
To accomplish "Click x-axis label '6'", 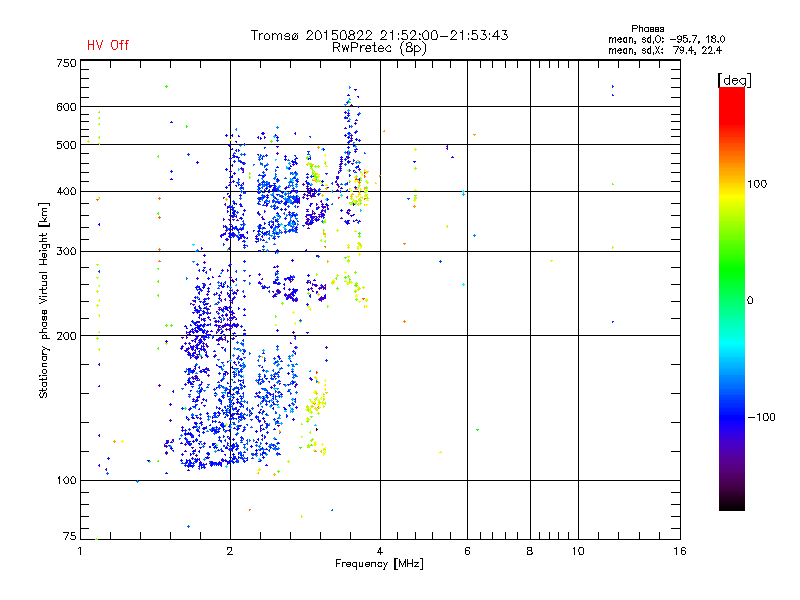I will [x=467, y=552].
